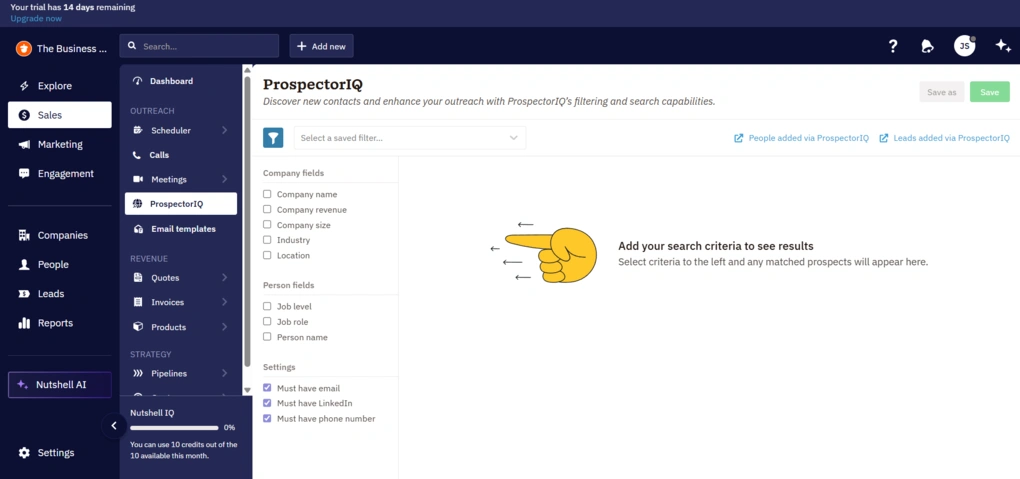Image resolution: width=1020 pixels, height=479 pixels.
Task: Check the Location checkbox
Action: click(267, 255)
